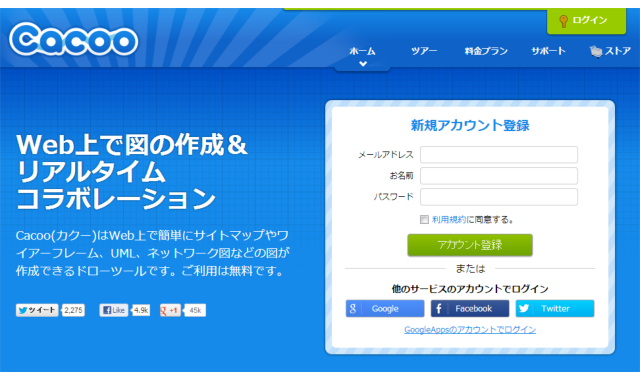Click the Web上で図の作成＆ headline
Viewport: 640px width, 380px height.
tap(132, 144)
